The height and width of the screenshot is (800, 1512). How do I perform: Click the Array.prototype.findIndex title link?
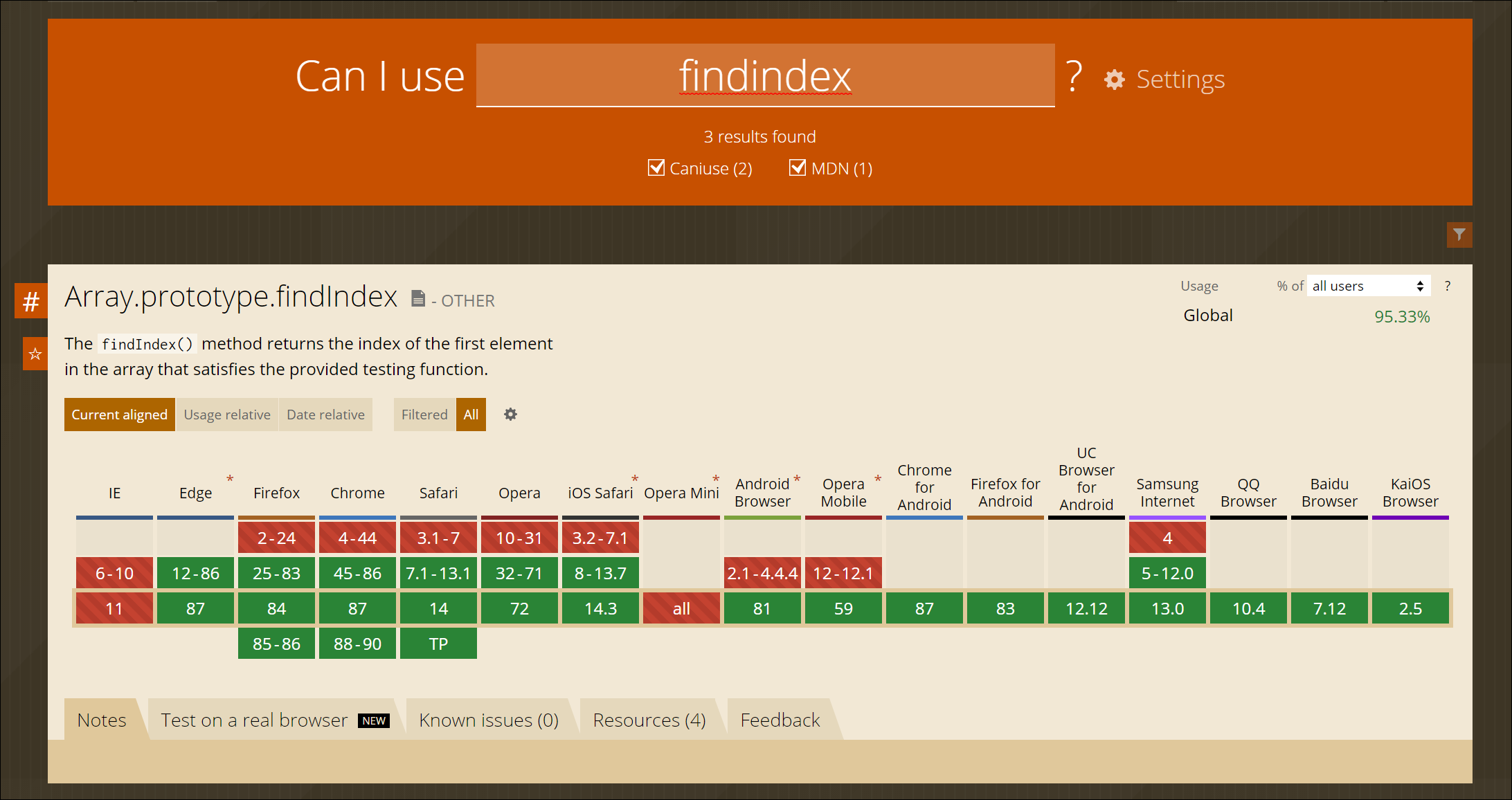231,296
